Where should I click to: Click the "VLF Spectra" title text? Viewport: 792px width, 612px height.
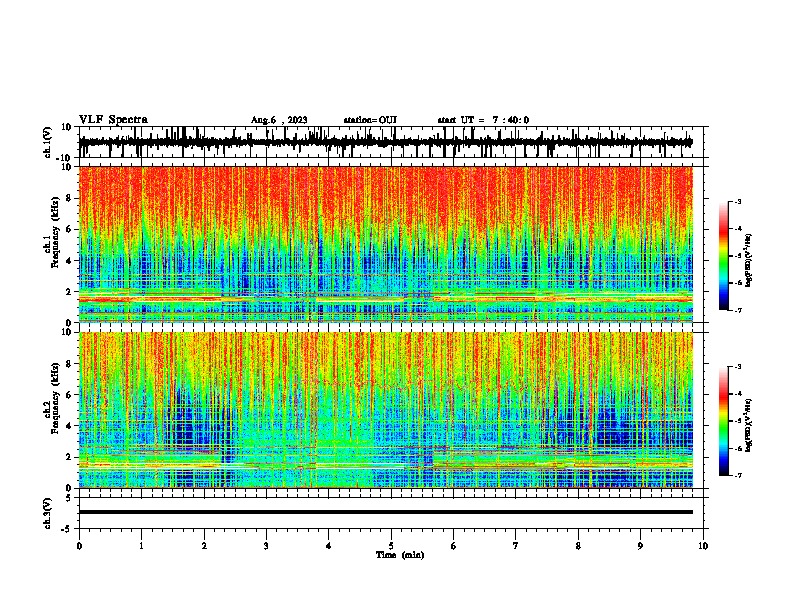coord(113,120)
